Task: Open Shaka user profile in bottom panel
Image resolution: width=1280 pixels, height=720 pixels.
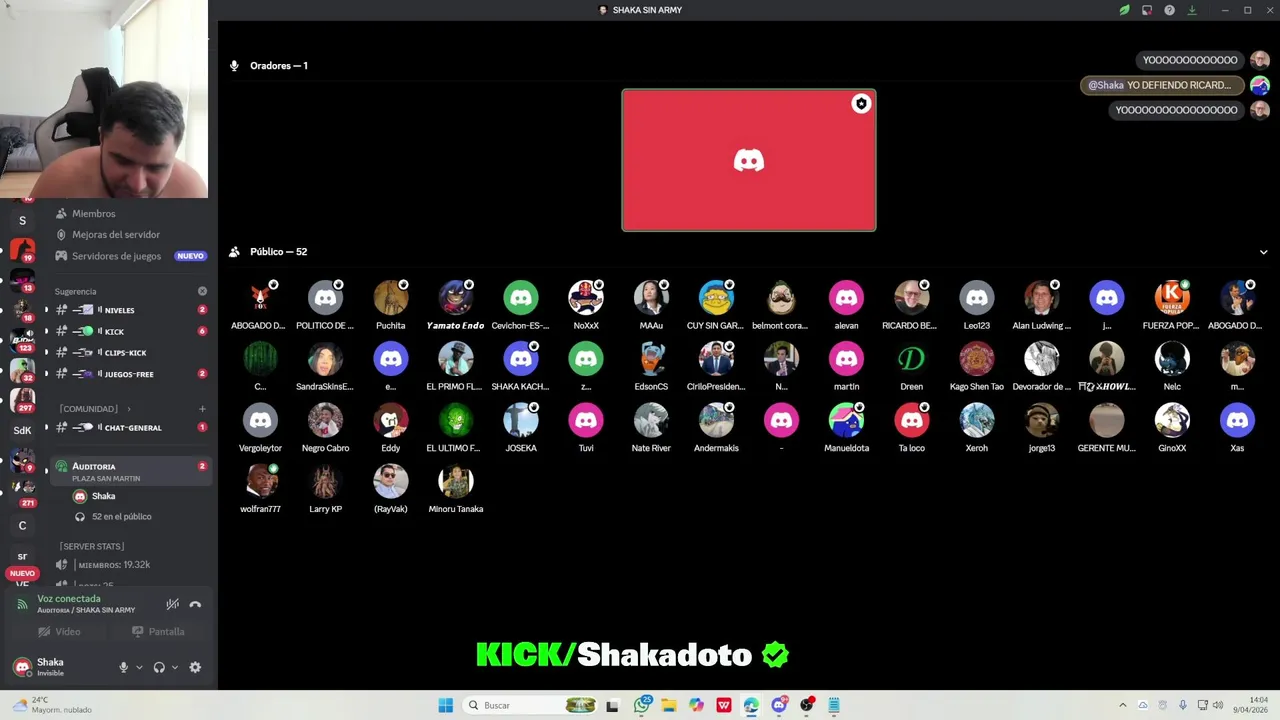Action: (60, 667)
